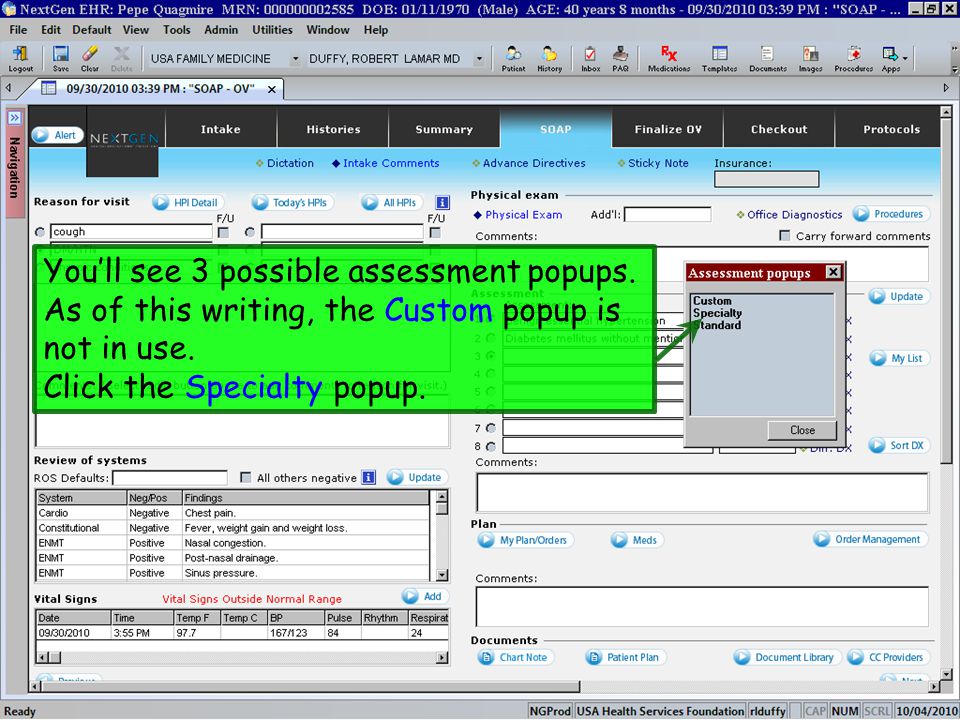
Task: Switch to the Finalize OV tab
Action: (667, 129)
